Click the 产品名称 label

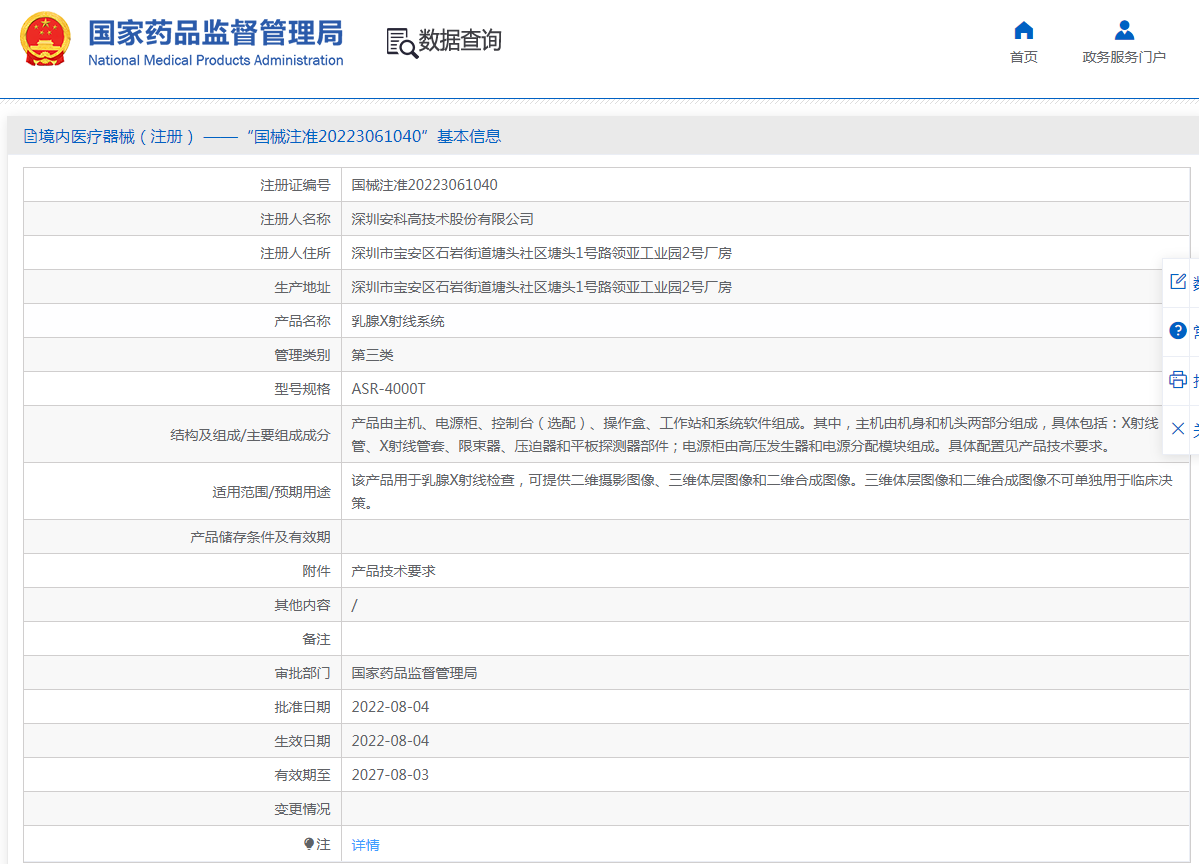[x=302, y=321]
